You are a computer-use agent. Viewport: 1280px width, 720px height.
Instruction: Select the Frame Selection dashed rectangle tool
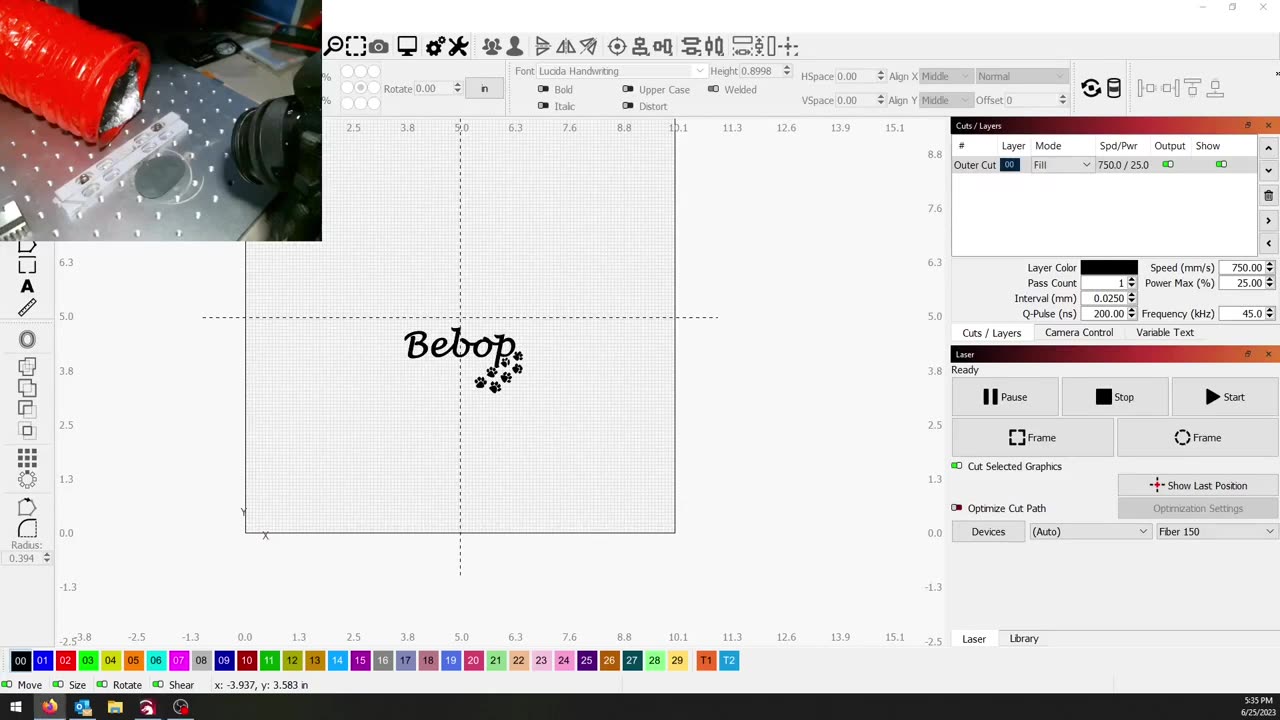(x=356, y=46)
